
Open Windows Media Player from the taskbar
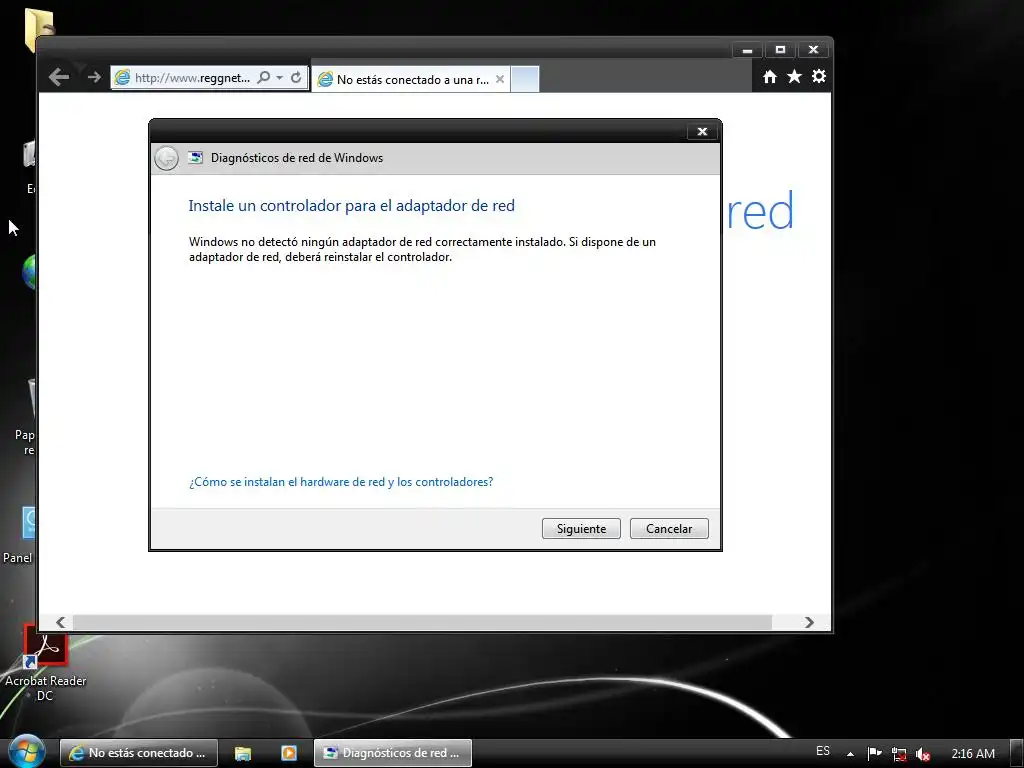pyautogui.click(x=289, y=753)
